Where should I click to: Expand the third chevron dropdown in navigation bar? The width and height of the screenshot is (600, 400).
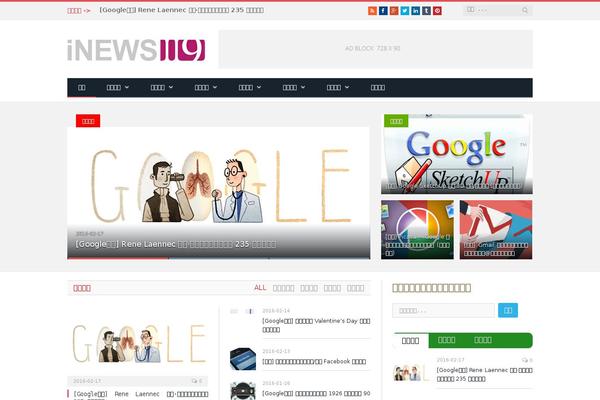click(205, 88)
